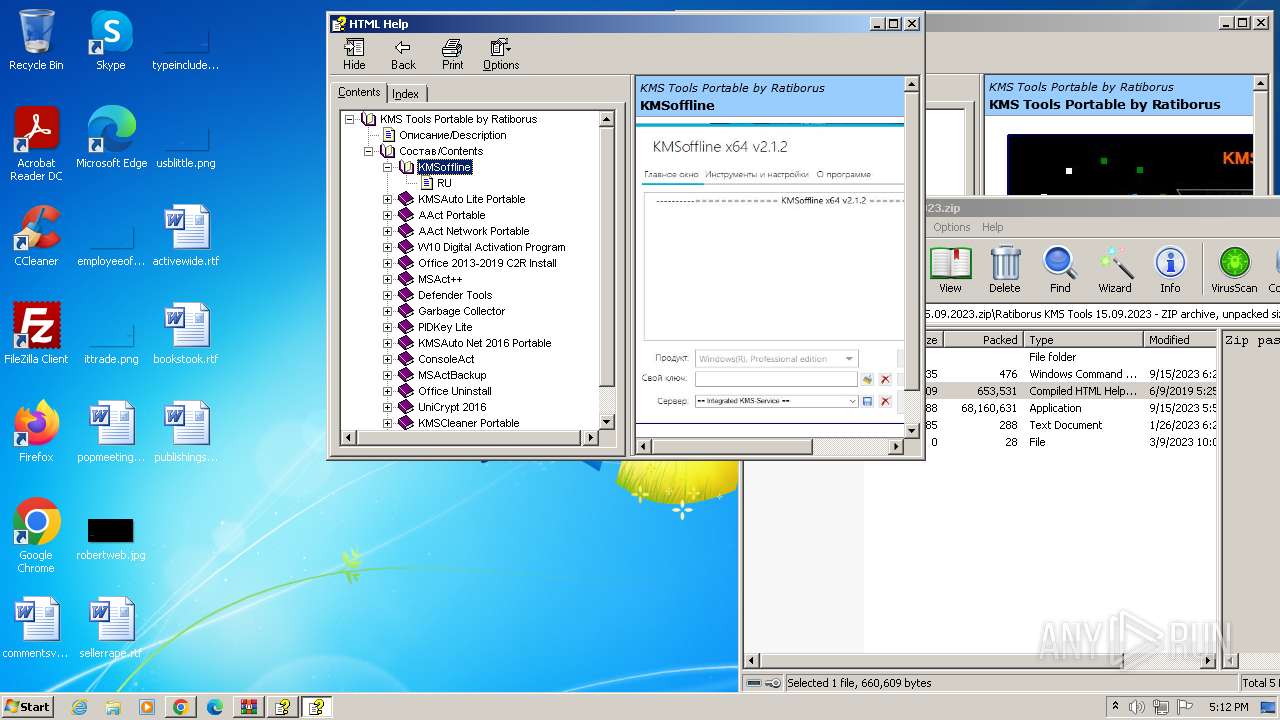This screenshot has height=720, width=1280.
Task: Select the bookstook.rtf desktop file
Action: pos(186,334)
